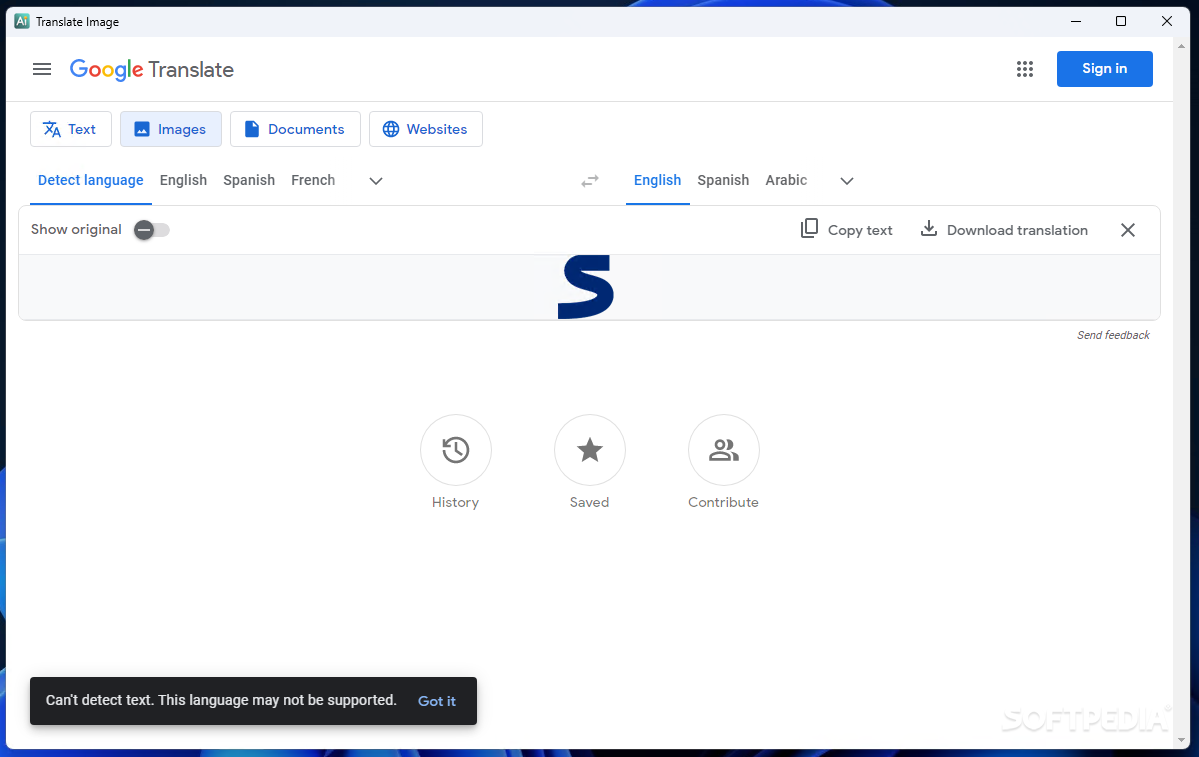The height and width of the screenshot is (757, 1199).
Task: Maximize the Translate Image window
Action: (x=1121, y=21)
